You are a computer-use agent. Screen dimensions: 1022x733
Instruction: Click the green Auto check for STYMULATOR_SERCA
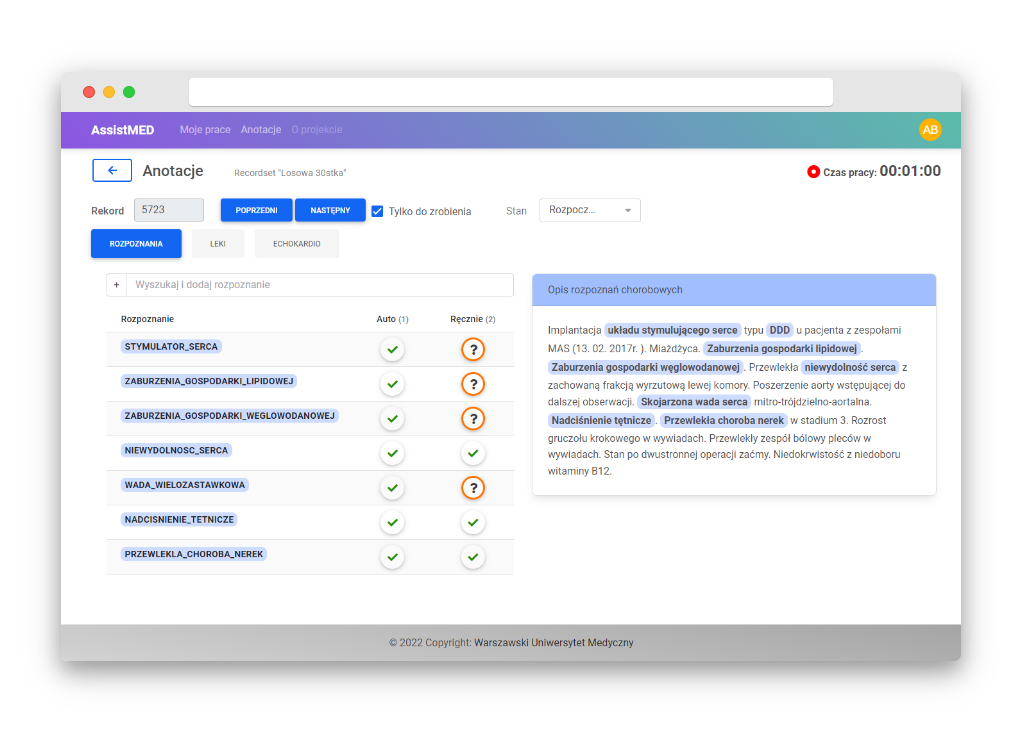pos(392,349)
